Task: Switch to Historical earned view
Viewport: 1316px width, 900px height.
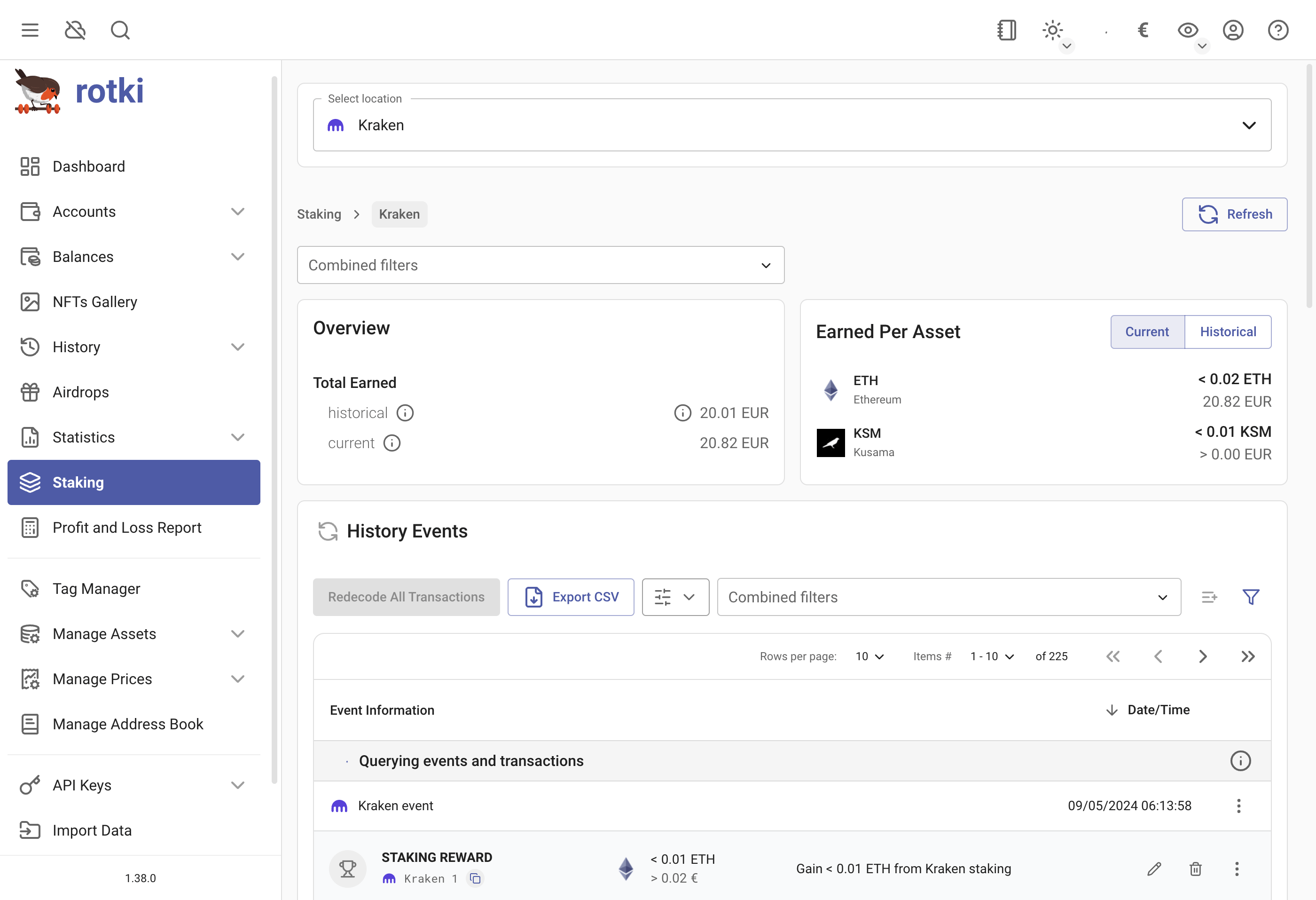Action: [1228, 332]
